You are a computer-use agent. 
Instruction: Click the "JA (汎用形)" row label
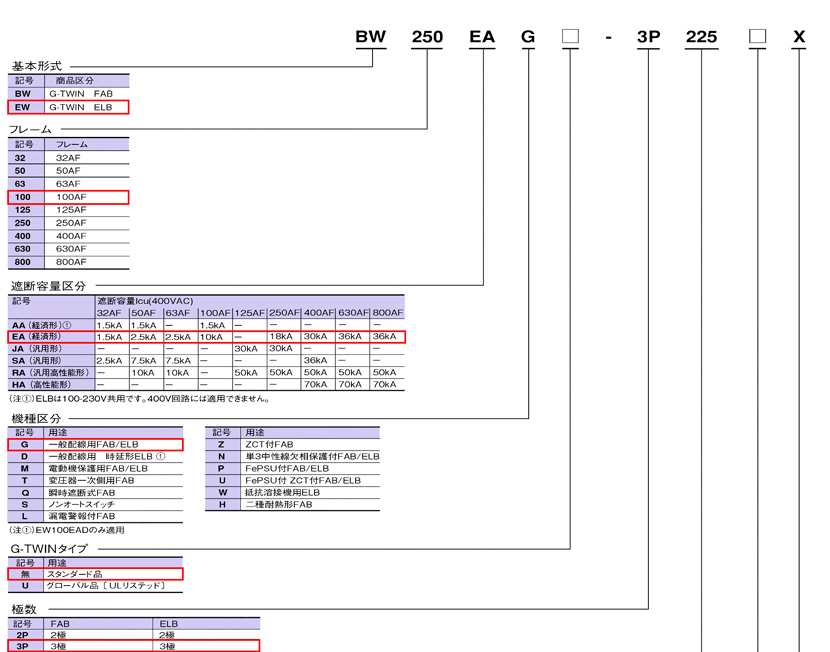37,349
